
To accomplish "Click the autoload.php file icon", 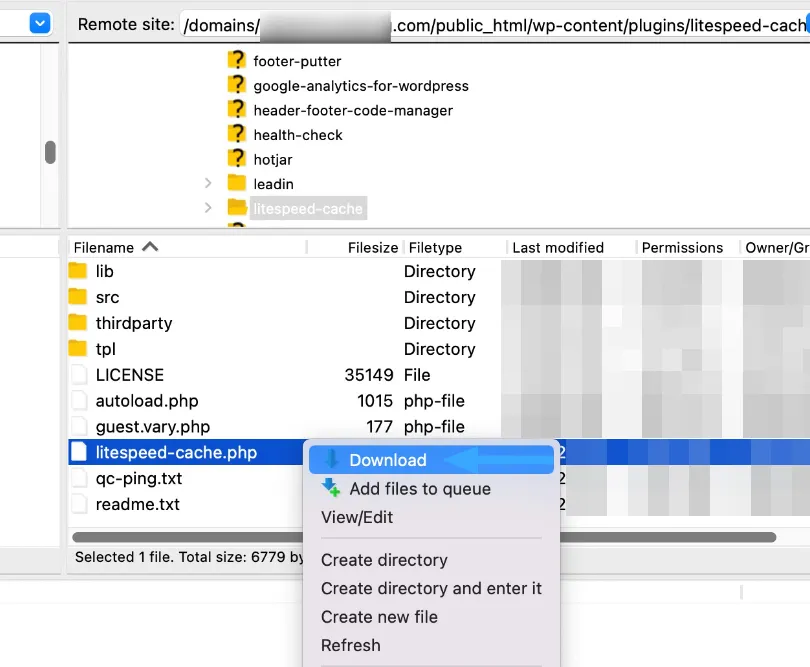I will coord(79,400).
